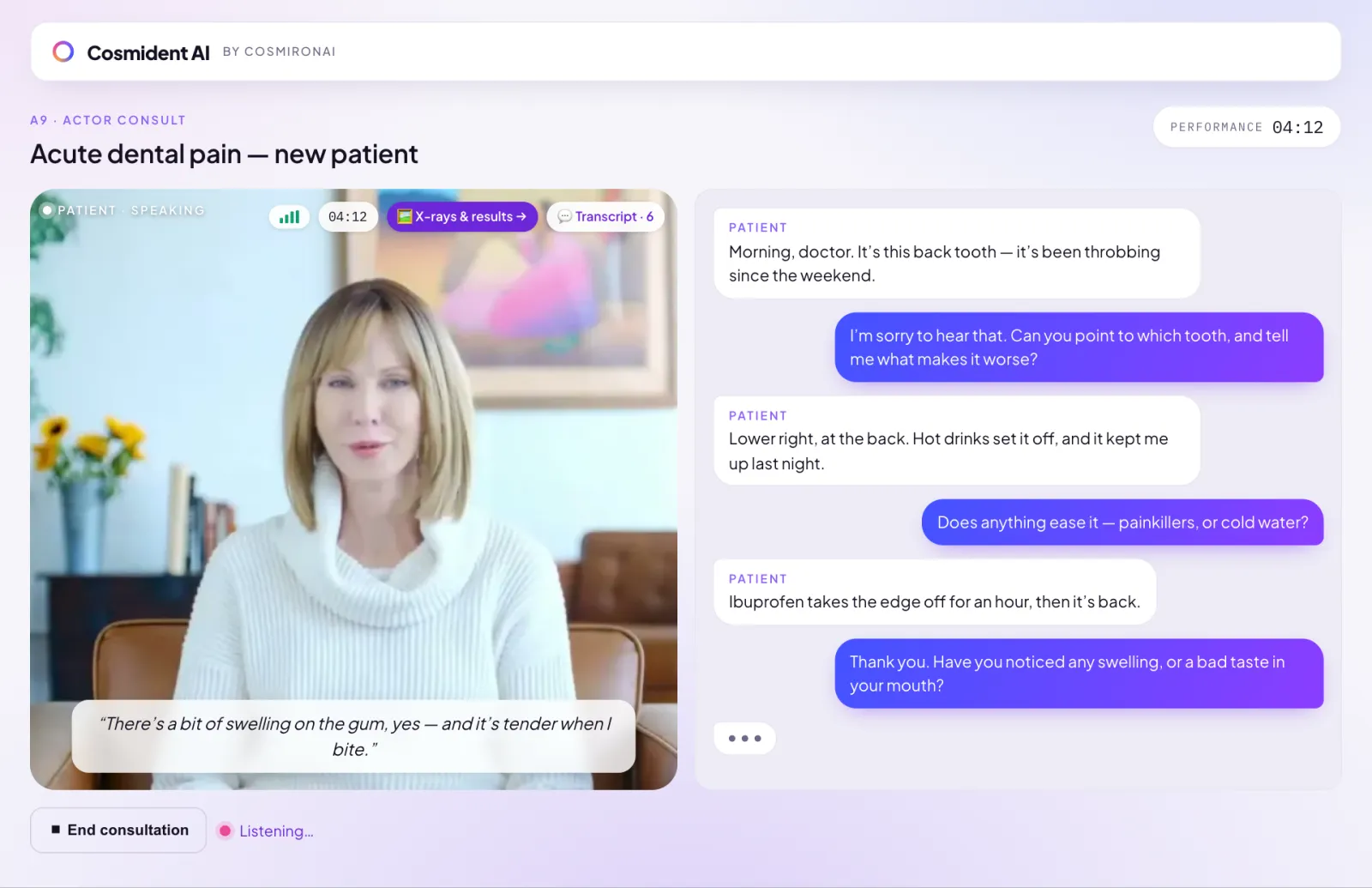
Task: Click the pink Listening microphone dot
Action: [225, 831]
